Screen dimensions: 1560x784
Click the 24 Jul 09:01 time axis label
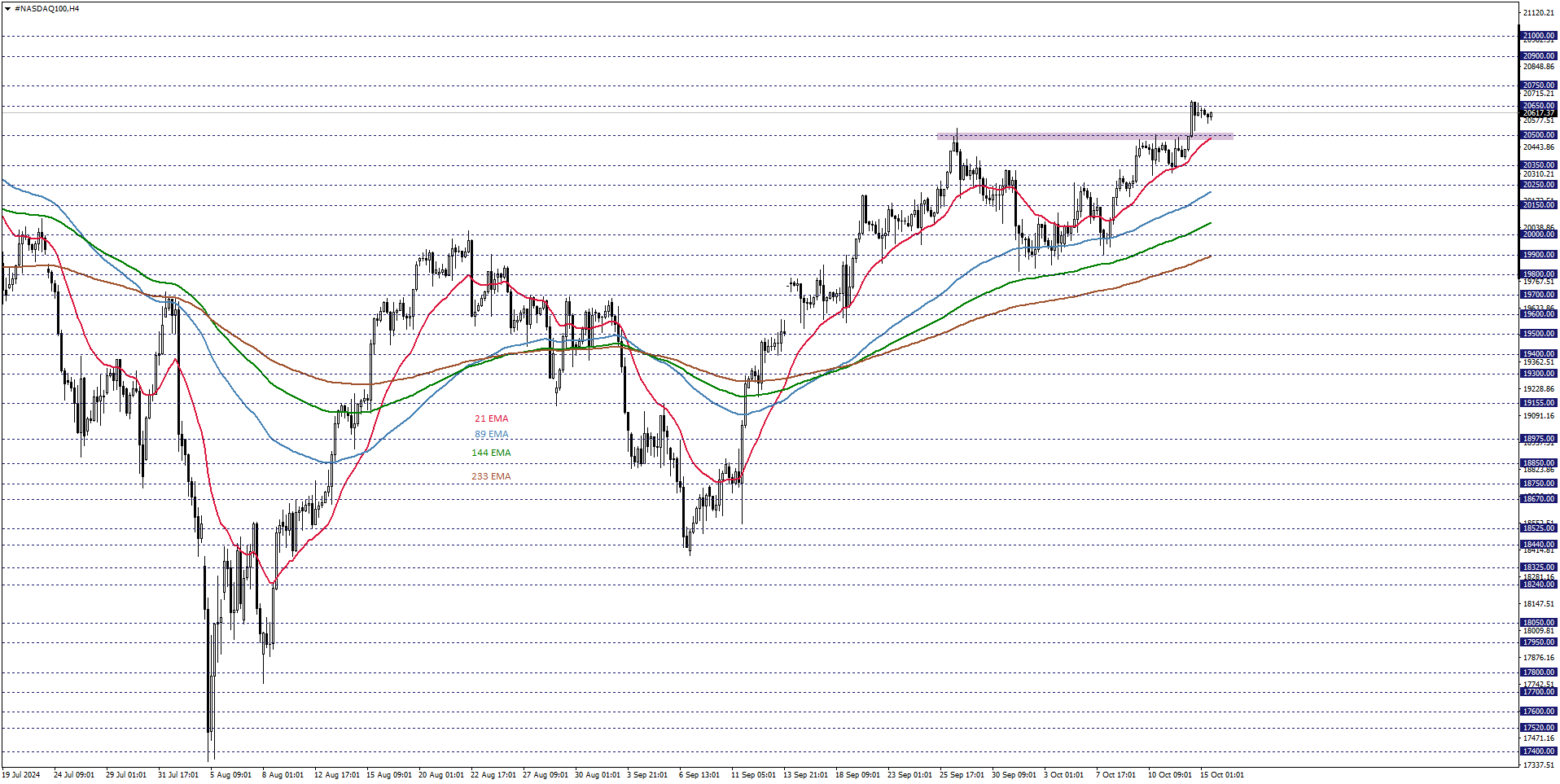click(x=74, y=775)
